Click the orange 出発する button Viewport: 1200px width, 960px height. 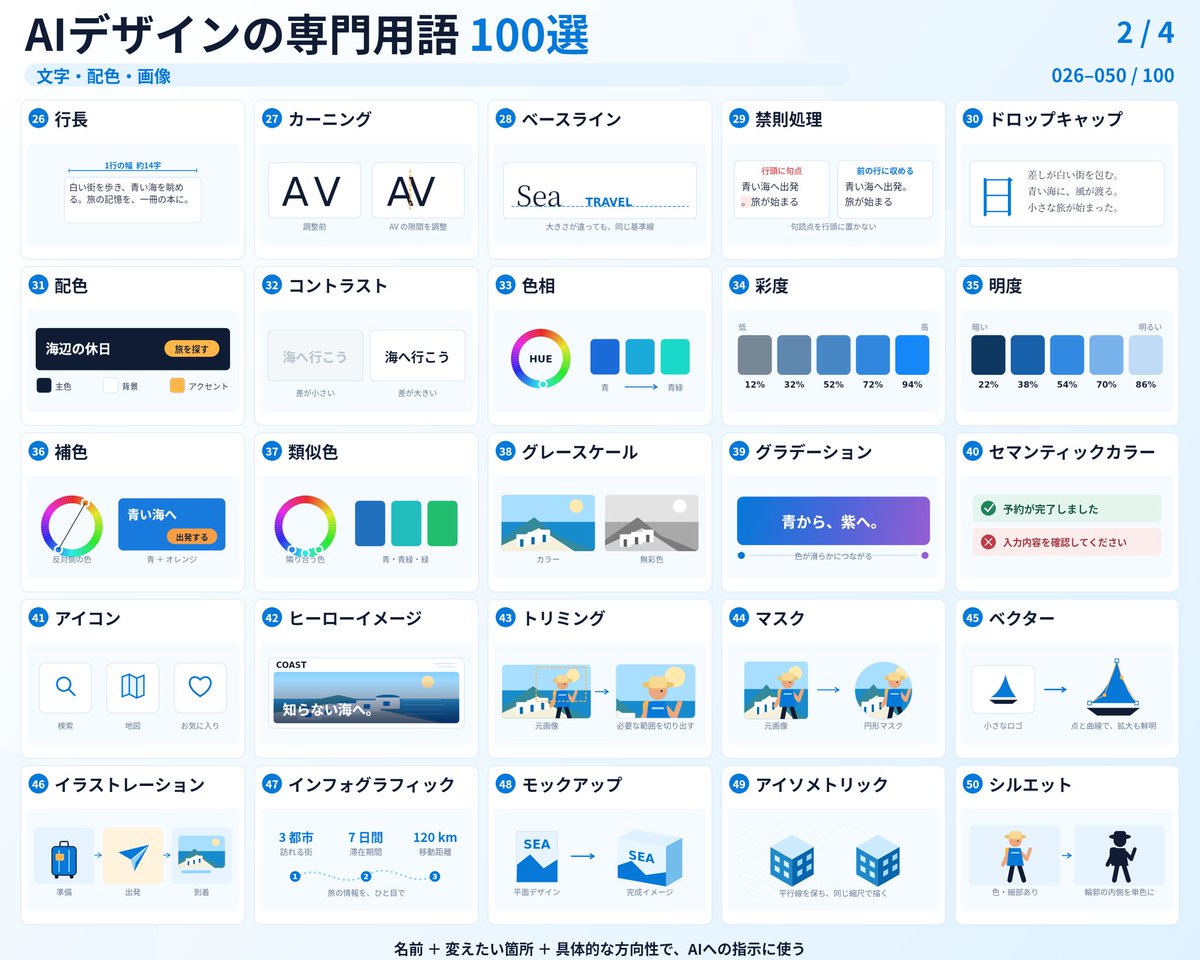[191, 537]
